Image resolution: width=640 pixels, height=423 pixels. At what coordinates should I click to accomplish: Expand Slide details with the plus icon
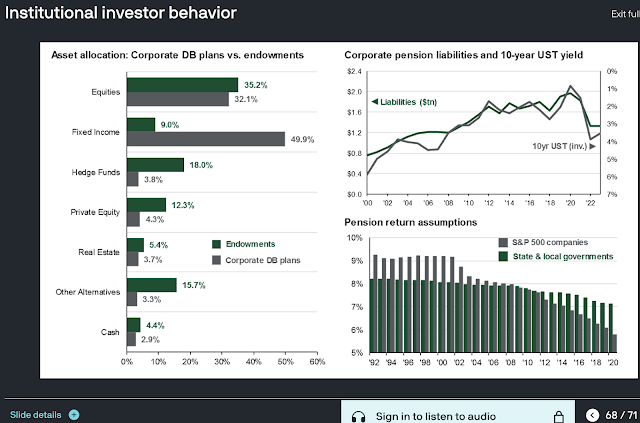click(74, 415)
